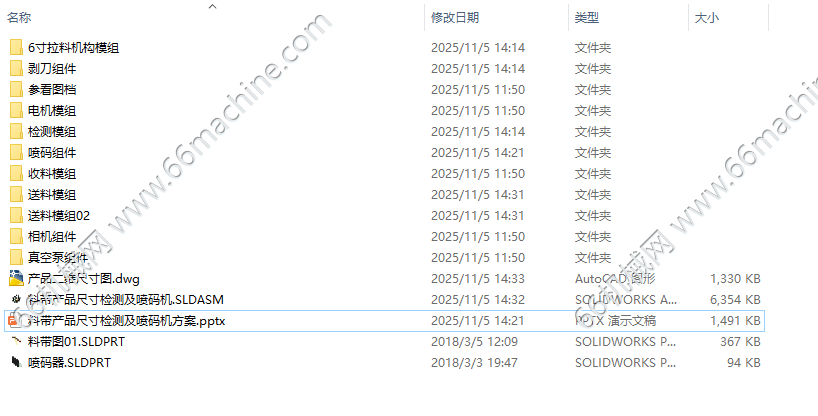818x416 pixels.
Task: Select the 检测模组 folder name
Action: click(52, 132)
